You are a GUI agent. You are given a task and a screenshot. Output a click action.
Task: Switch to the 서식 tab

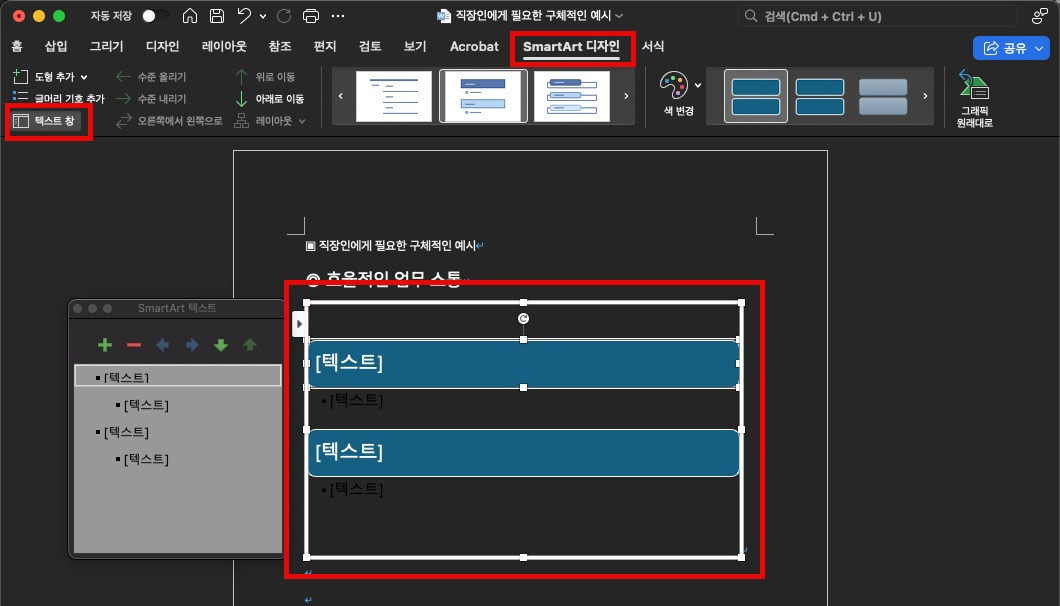pos(653,46)
